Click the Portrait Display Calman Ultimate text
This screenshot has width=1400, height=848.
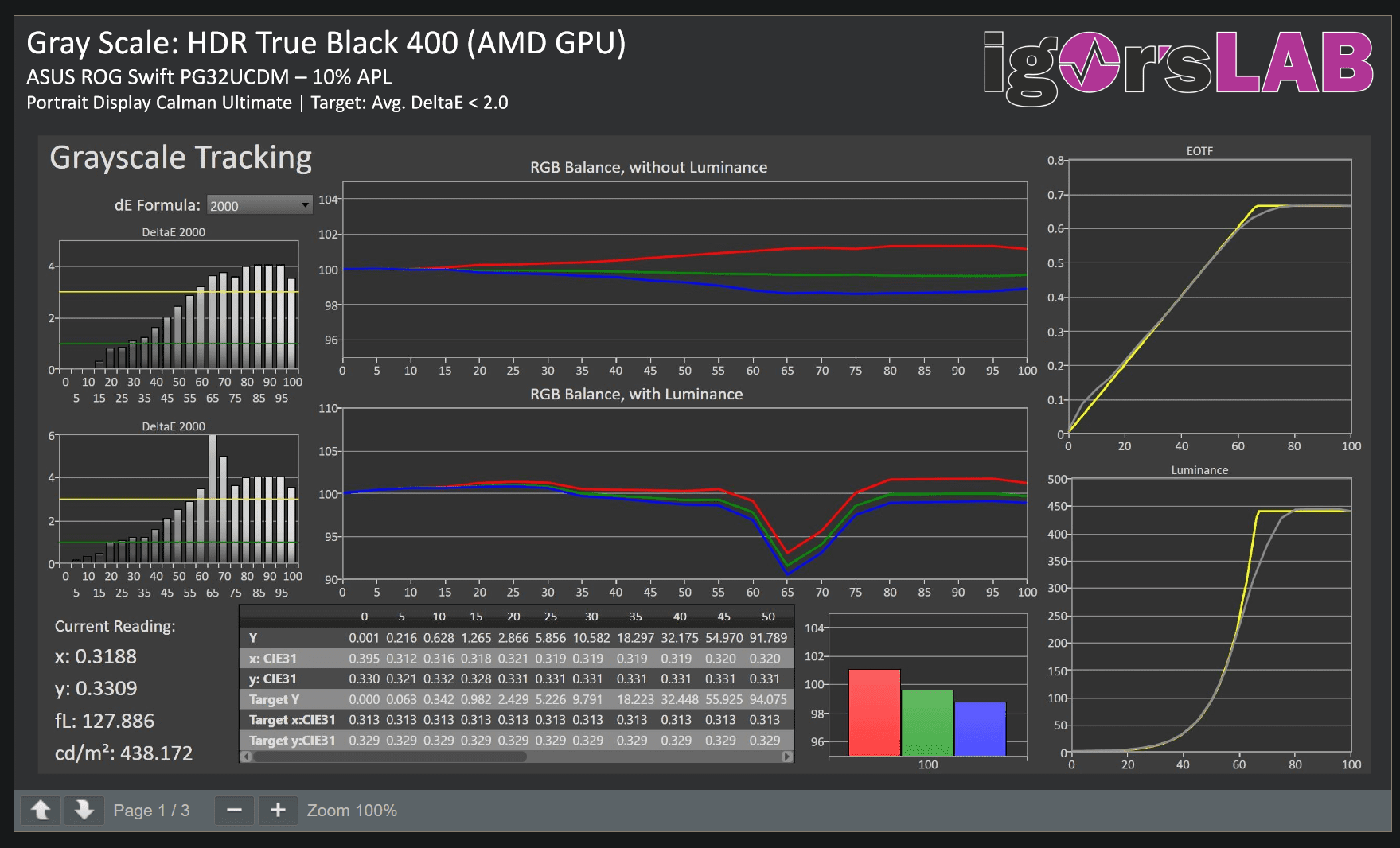pos(159,103)
